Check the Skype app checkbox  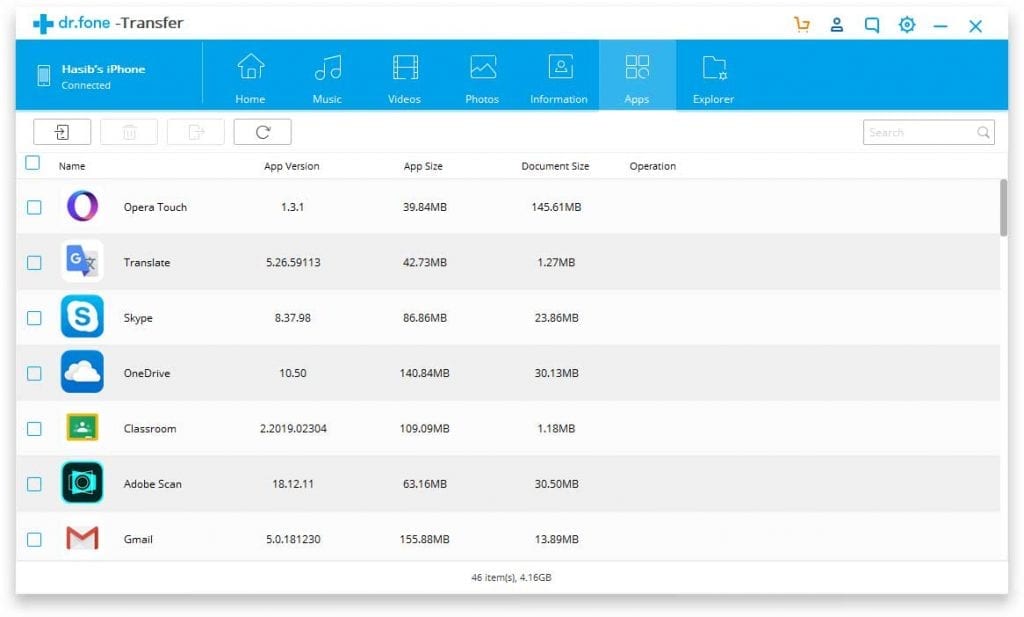(x=34, y=317)
